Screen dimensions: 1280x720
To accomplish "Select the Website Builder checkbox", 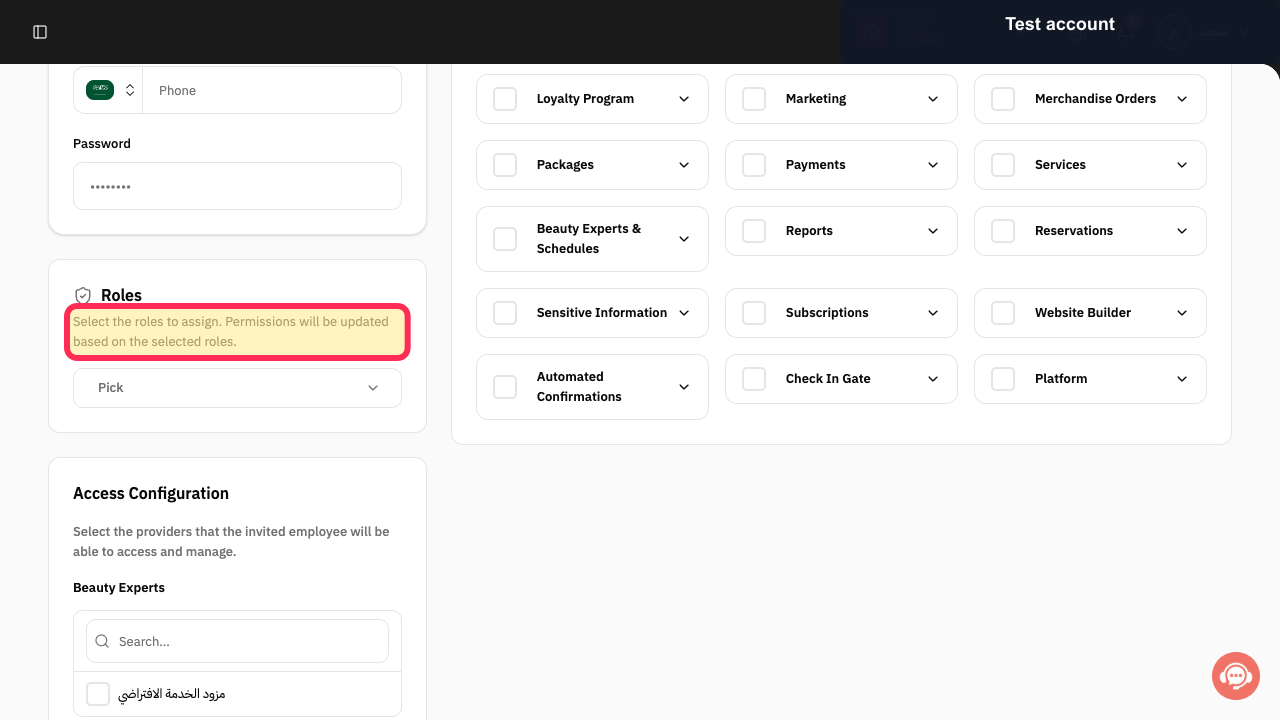I will coord(1003,313).
